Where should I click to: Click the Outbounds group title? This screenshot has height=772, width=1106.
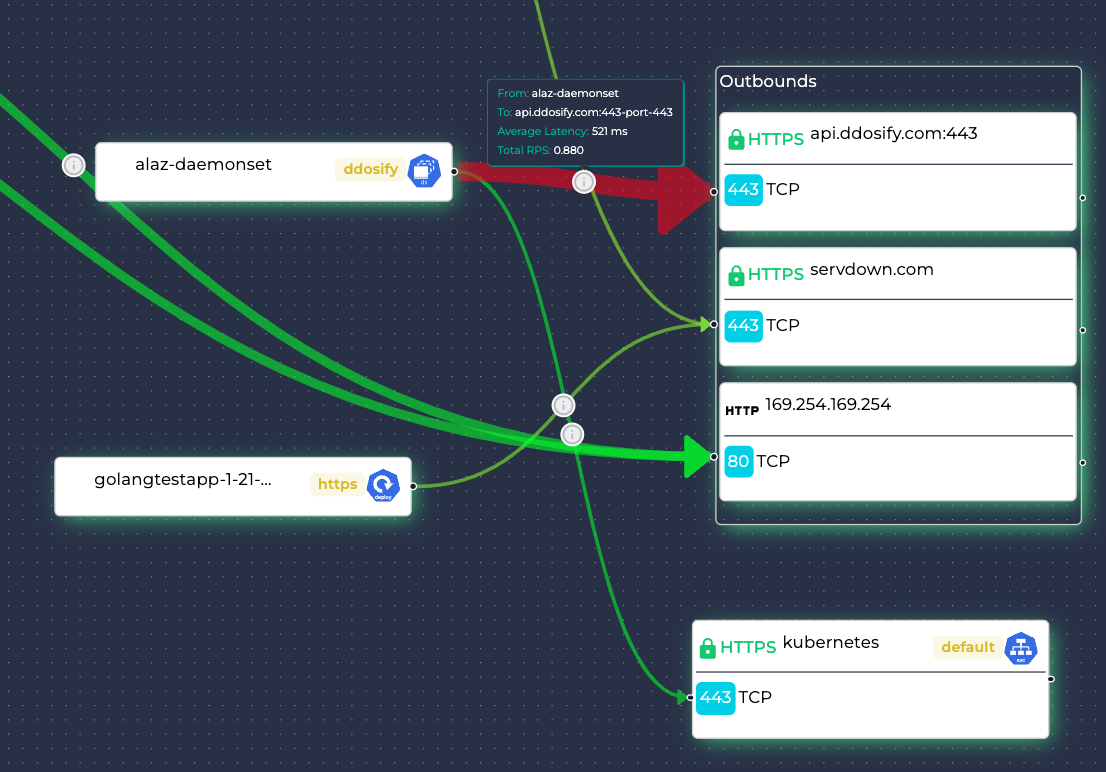pyautogui.click(x=768, y=81)
